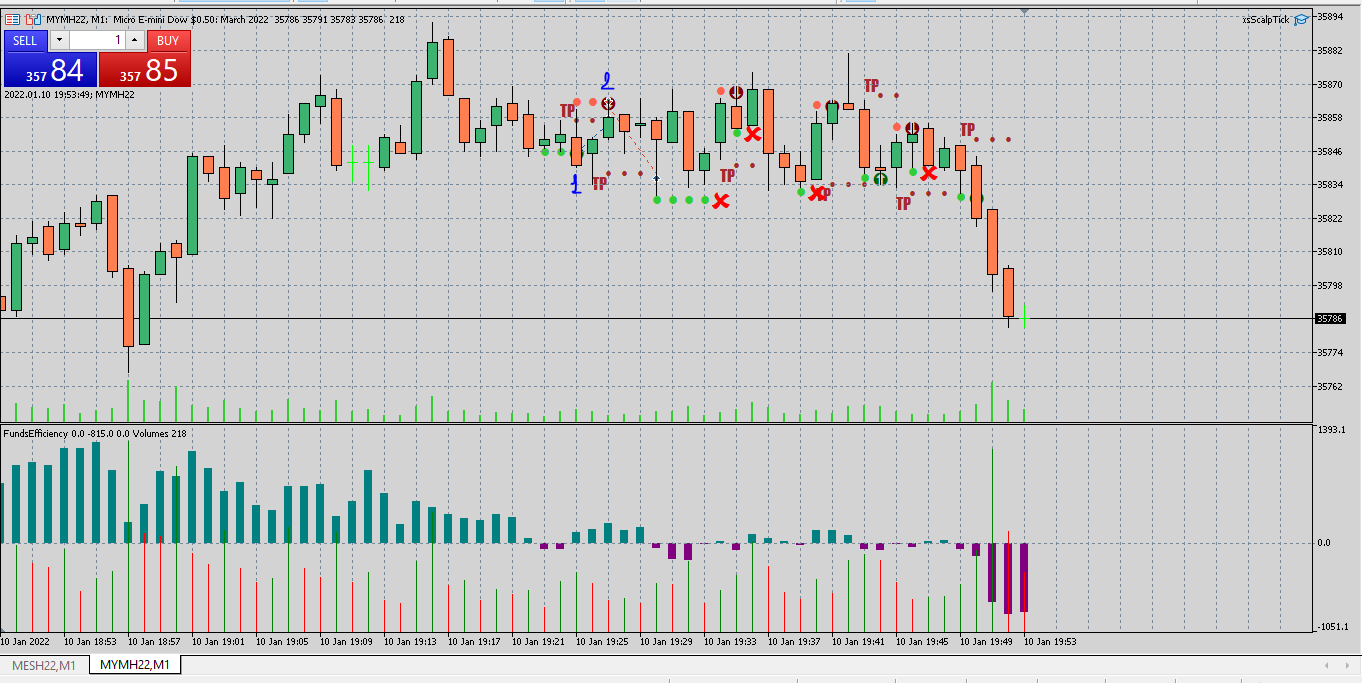Click the 0.0 indicator zero level label
1362x683 pixels.
1323,543
